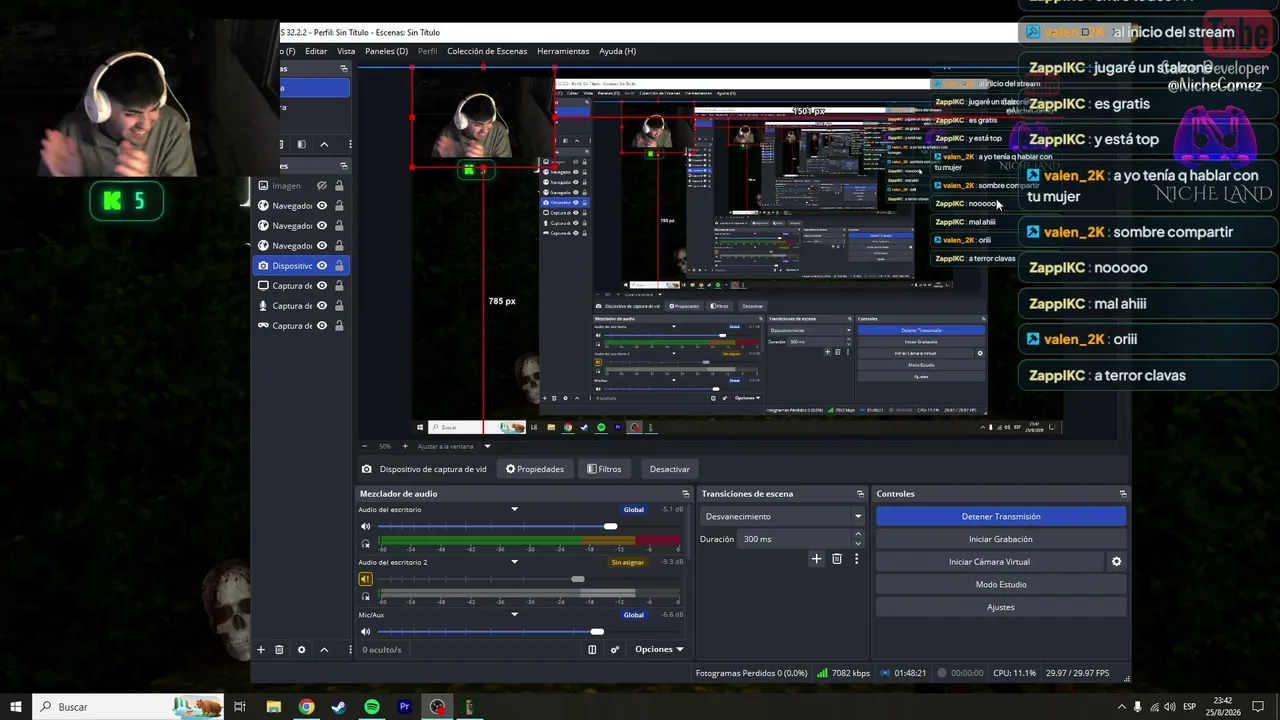Open the Ayuda (H) menu
The width and height of the screenshot is (1280, 720).
(x=617, y=51)
